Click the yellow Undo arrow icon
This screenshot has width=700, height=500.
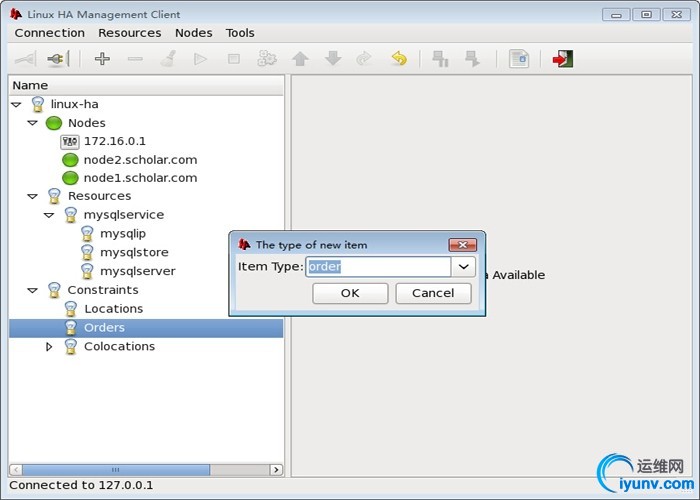pos(399,58)
